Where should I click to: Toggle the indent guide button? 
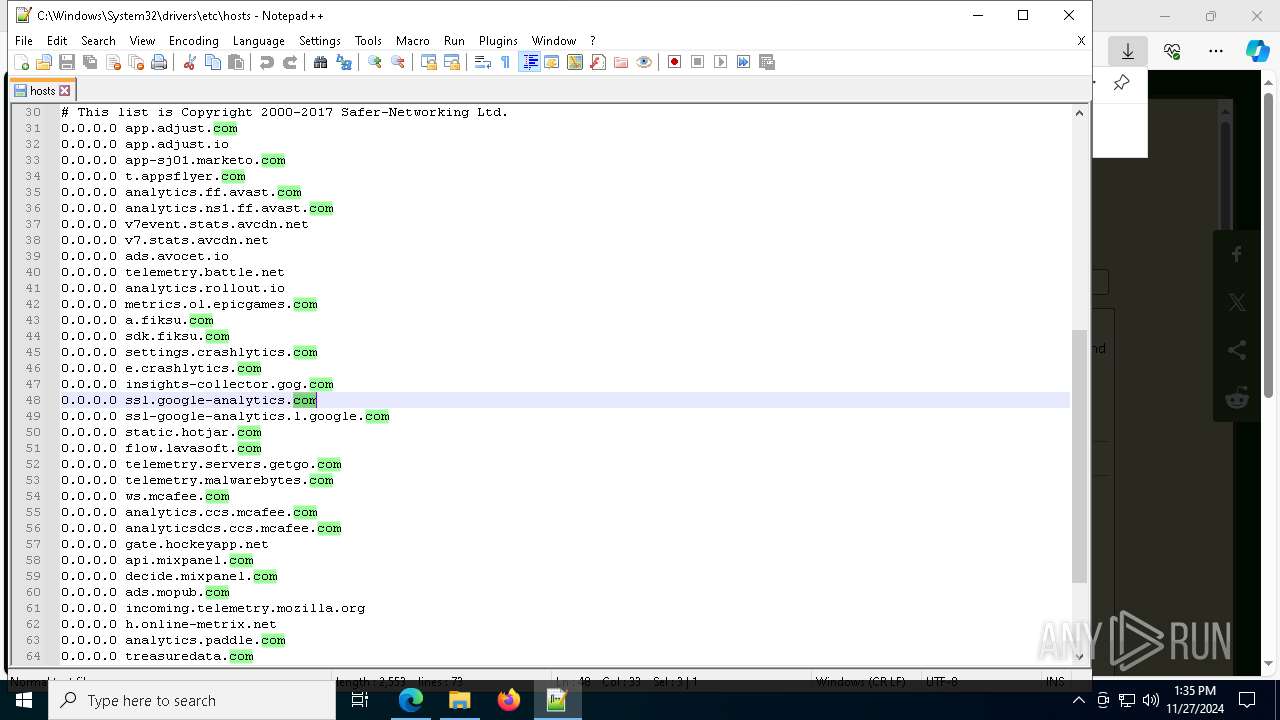point(530,62)
